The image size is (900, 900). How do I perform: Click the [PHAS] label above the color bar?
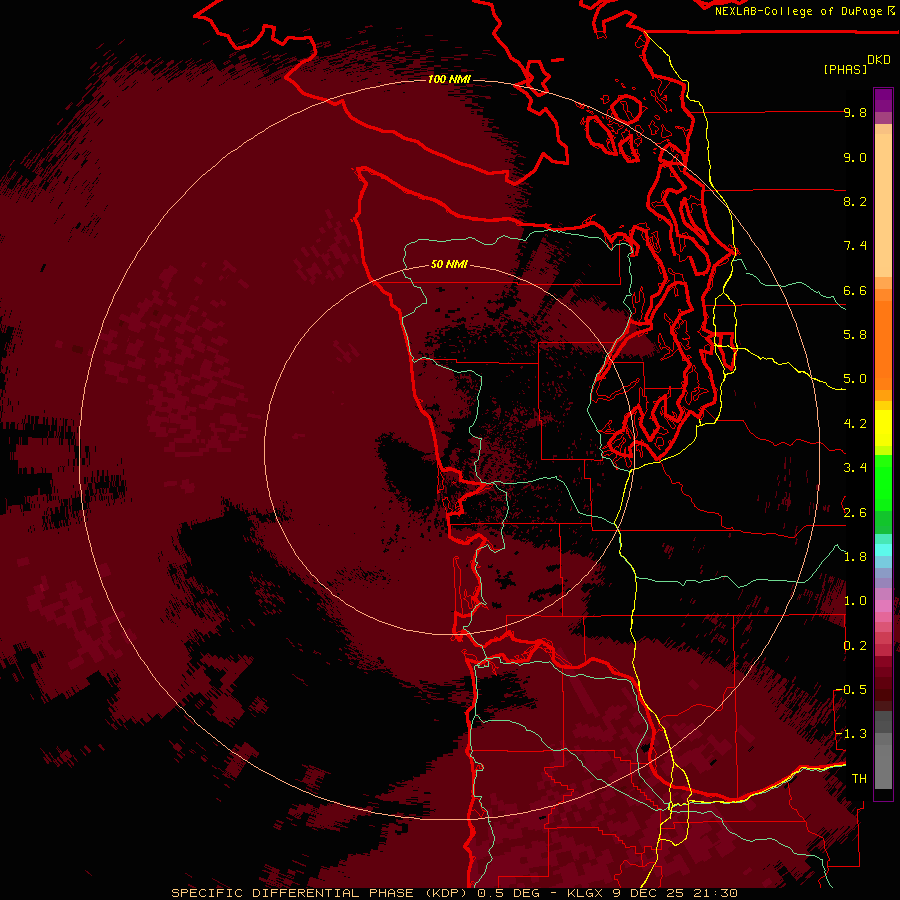(x=845, y=69)
